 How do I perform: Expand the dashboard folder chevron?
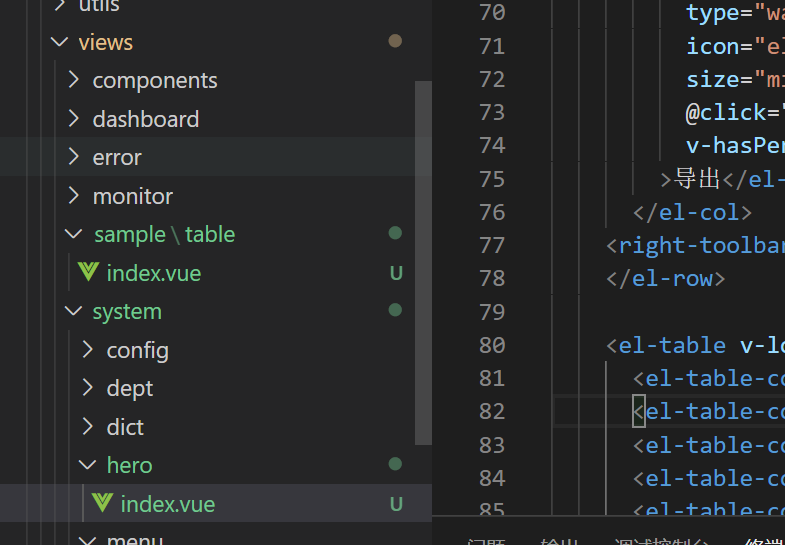(73, 119)
